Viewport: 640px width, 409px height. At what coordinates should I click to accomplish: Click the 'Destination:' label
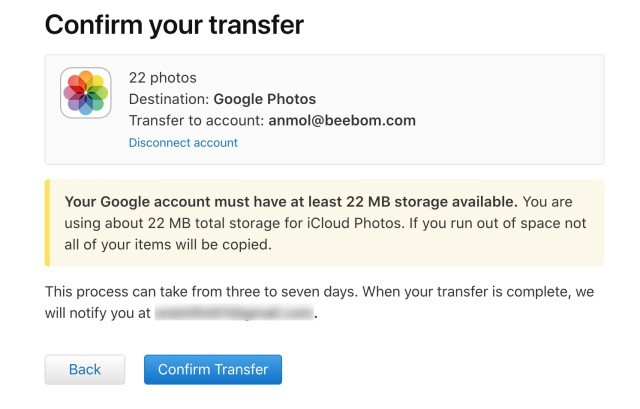[169, 99]
